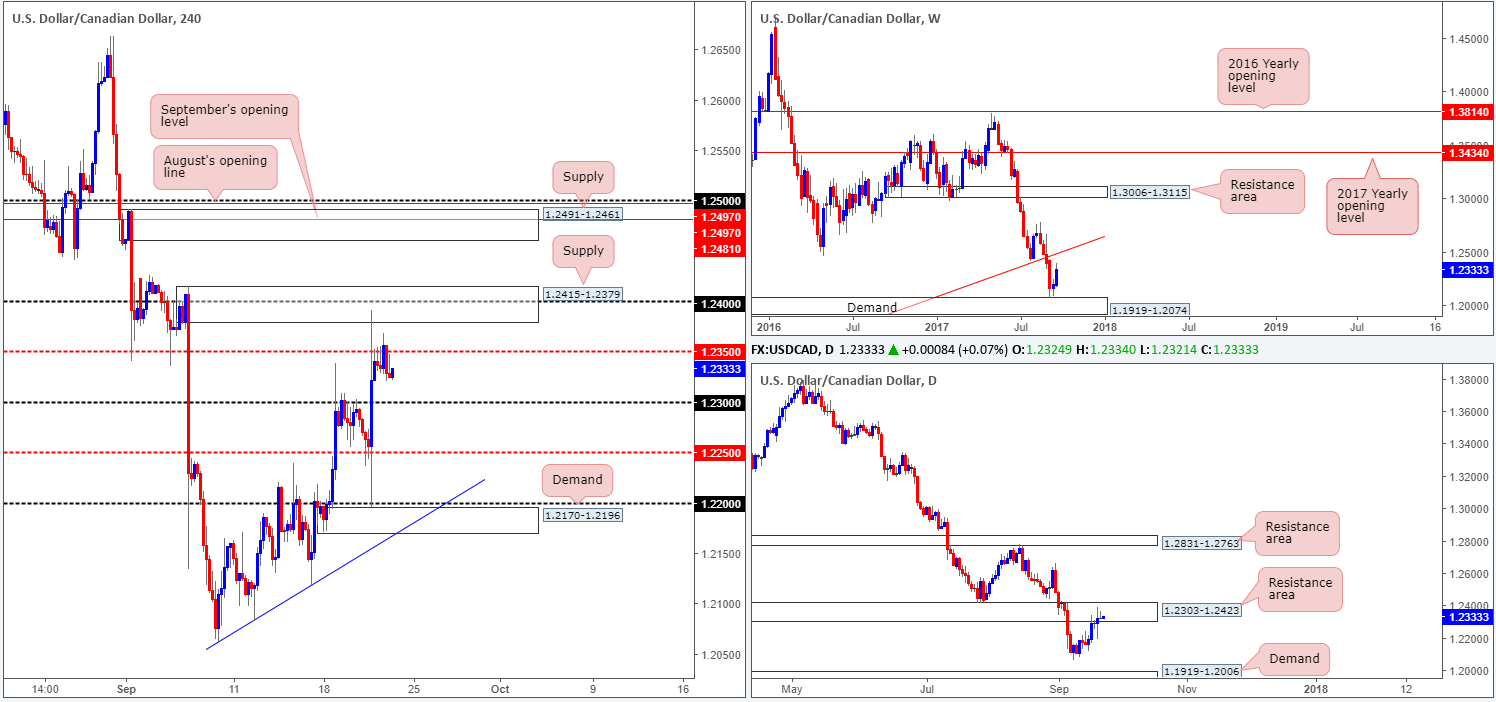The height and width of the screenshot is (702, 1496).
Task: Click the 1.38140 red price label
Action: [x=1470, y=113]
